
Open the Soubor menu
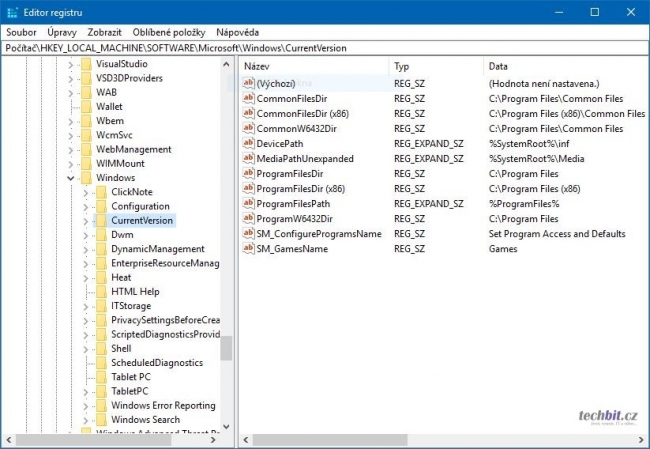click(x=21, y=32)
